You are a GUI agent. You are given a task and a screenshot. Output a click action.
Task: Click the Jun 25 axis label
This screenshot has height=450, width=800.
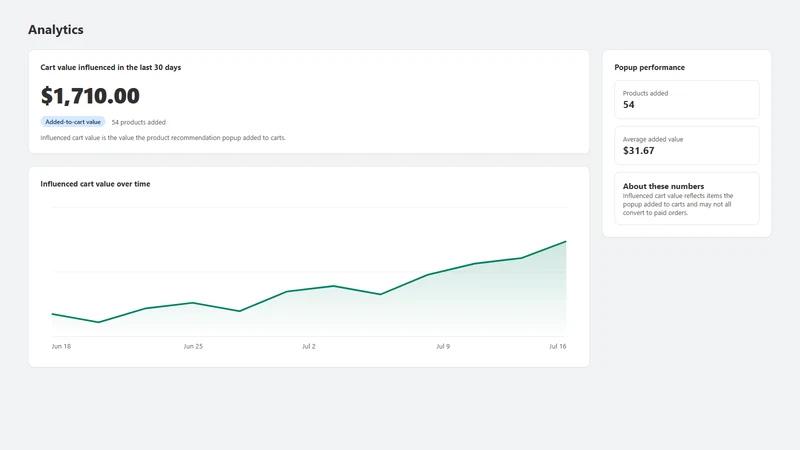coord(193,346)
